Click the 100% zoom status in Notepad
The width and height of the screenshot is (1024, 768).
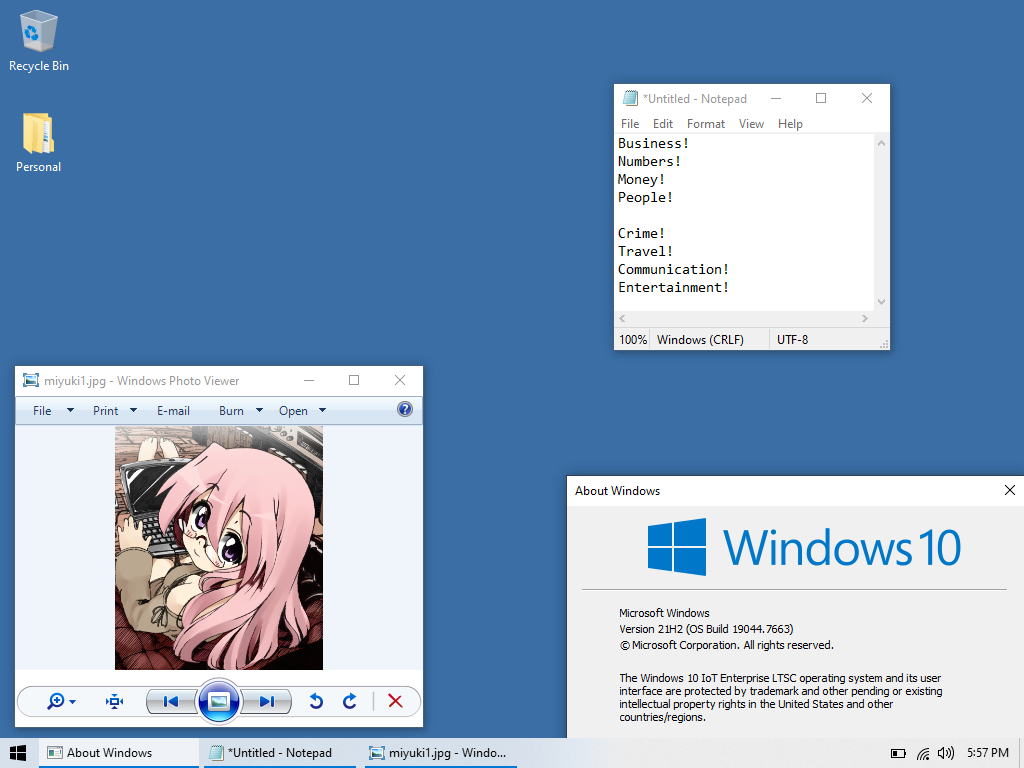tap(633, 340)
